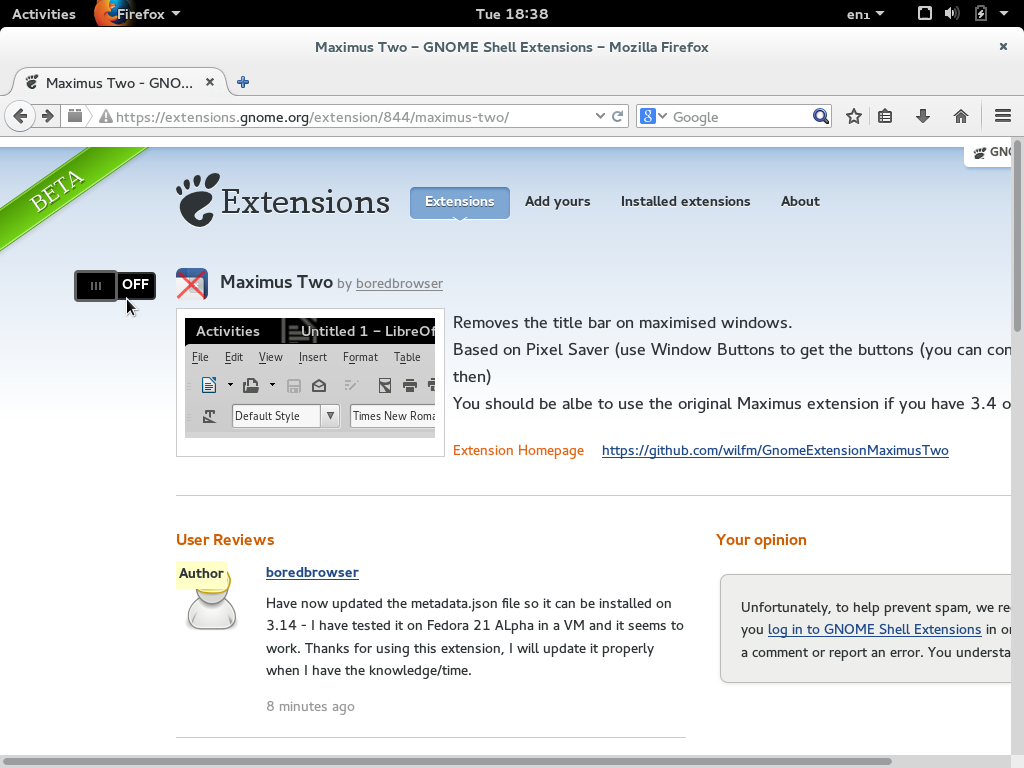Bookmark this page with the star icon
Viewport: 1024px width, 768px height.
(854, 116)
